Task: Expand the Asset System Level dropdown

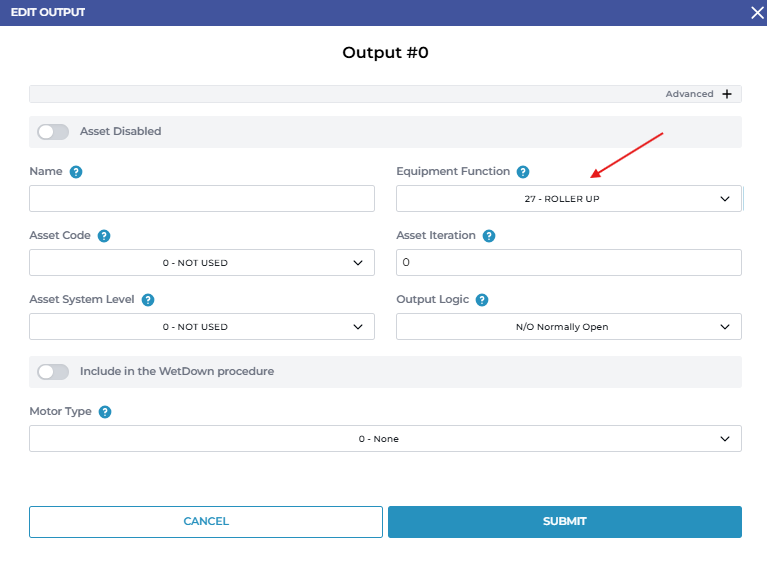Action: [201, 327]
